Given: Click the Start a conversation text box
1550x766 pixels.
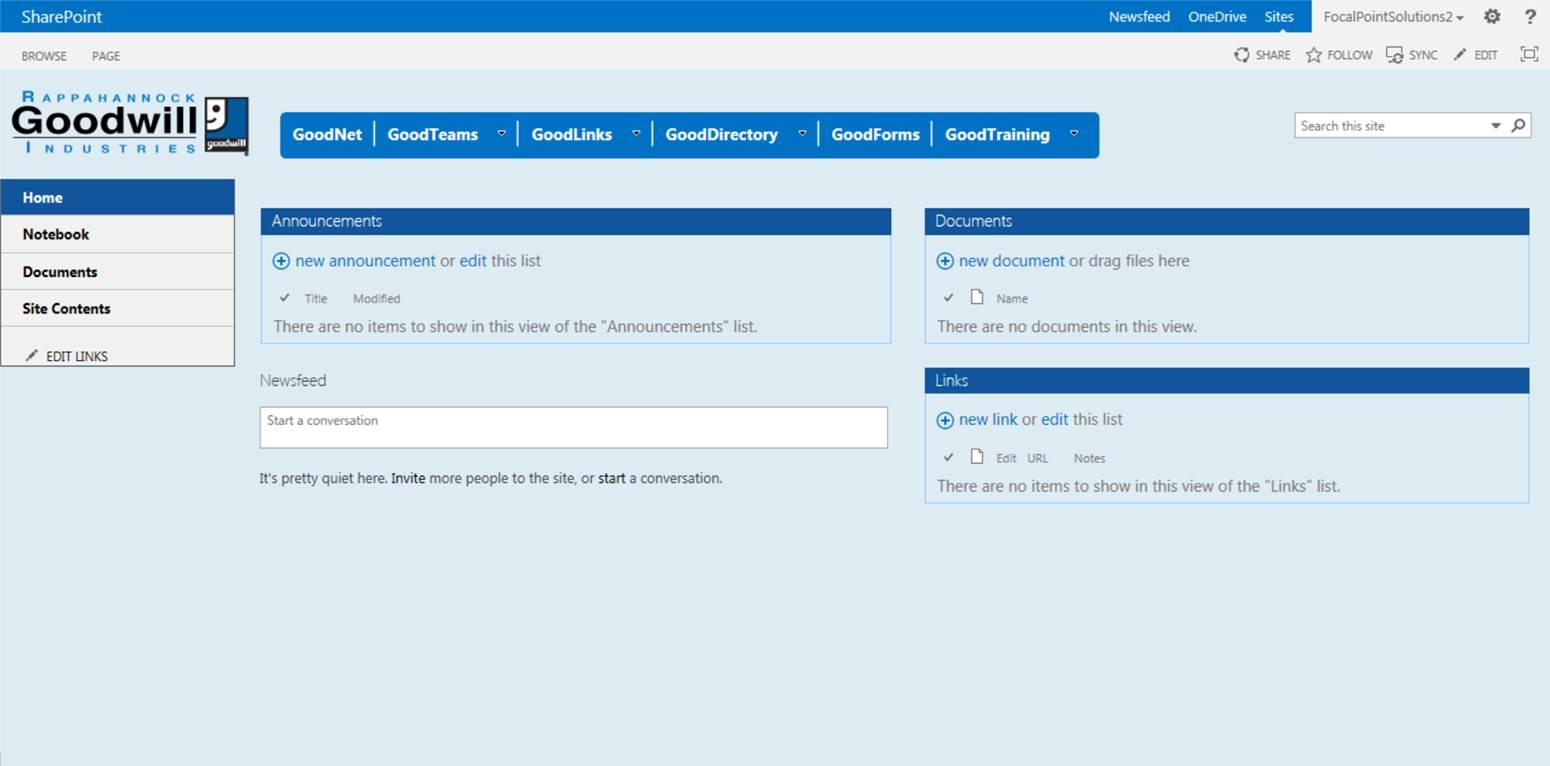Looking at the screenshot, I should coord(573,427).
